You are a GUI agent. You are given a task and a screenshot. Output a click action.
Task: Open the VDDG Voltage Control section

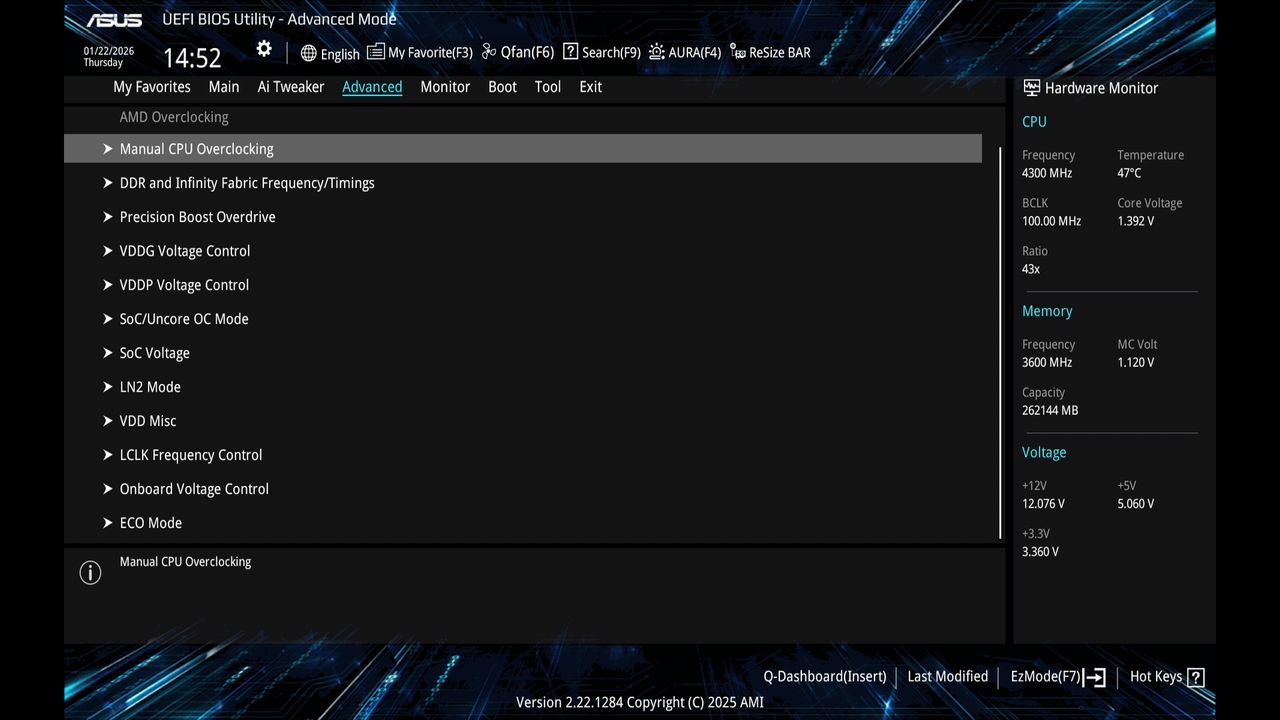pyautogui.click(x=185, y=251)
